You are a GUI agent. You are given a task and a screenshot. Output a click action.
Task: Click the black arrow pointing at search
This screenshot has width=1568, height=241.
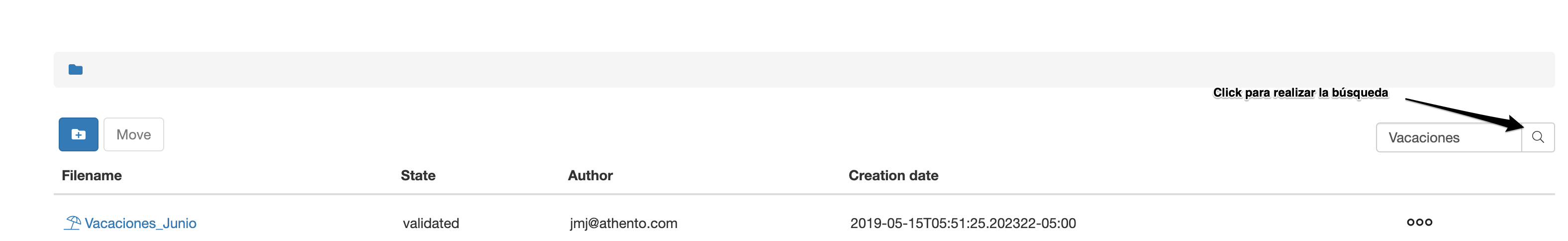[x=1467, y=113]
